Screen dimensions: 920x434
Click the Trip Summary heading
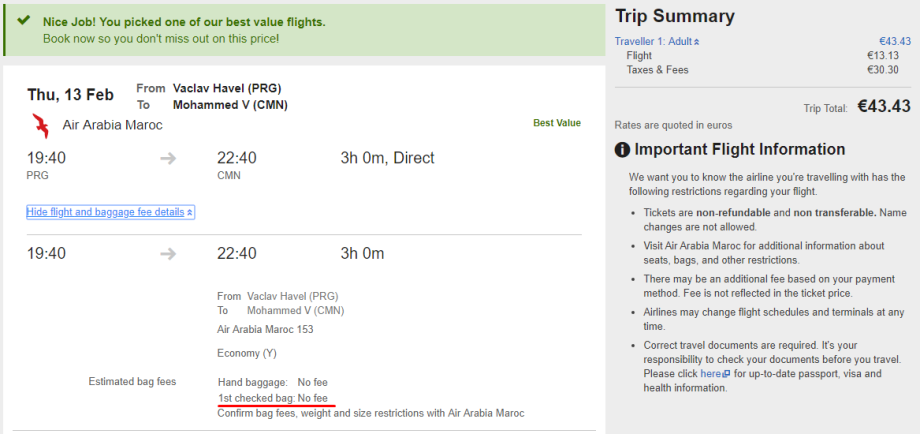[675, 16]
